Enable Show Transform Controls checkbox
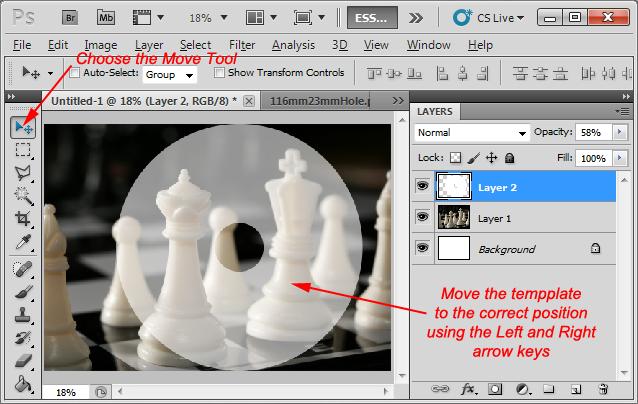Screen dimensions: 638x404 [x=219, y=73]
